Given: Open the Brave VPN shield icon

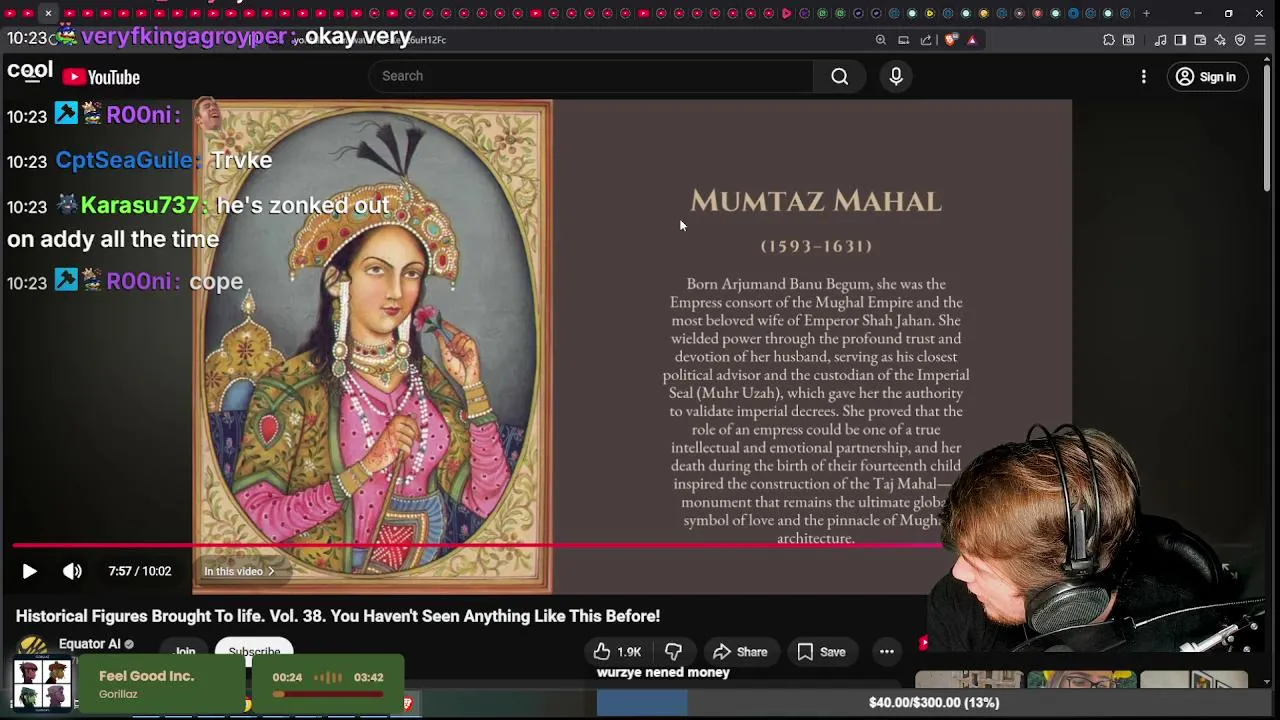Looking at the screenshot, I should click(1240, 40).
